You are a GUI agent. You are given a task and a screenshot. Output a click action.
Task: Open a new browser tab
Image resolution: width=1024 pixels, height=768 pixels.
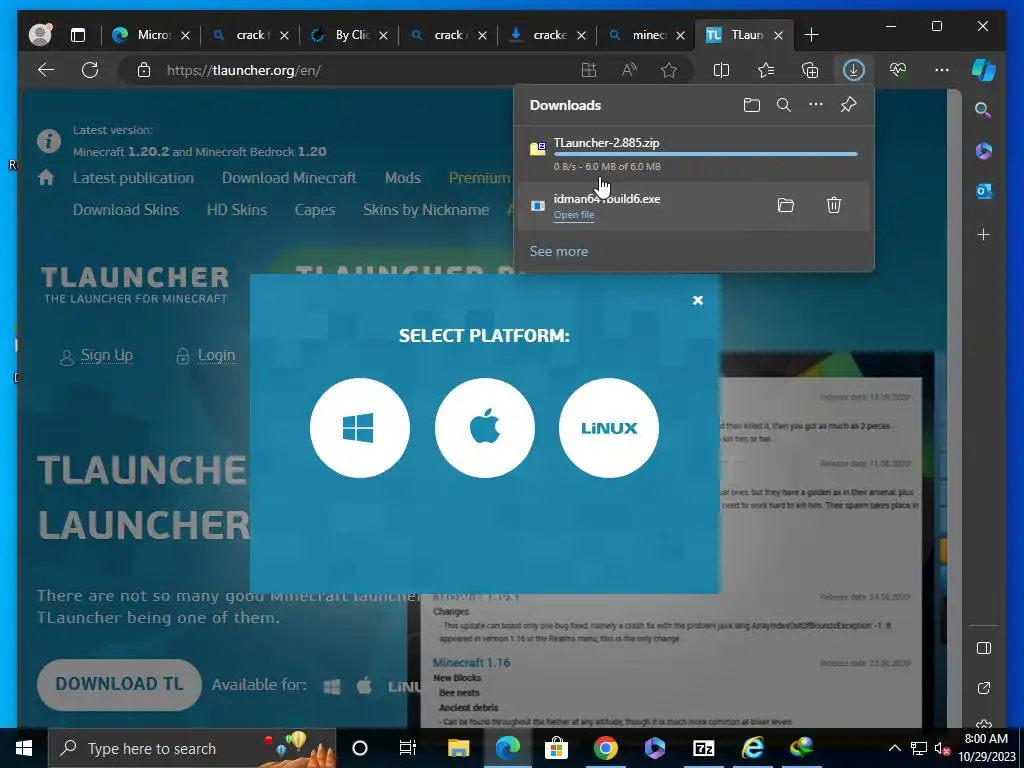[811, 35]
